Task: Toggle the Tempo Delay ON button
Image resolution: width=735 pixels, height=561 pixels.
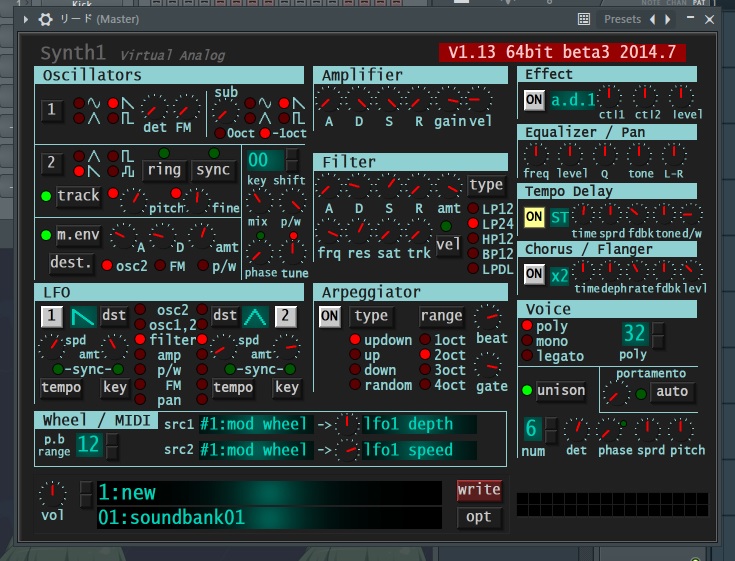Action: coord(534,217)
